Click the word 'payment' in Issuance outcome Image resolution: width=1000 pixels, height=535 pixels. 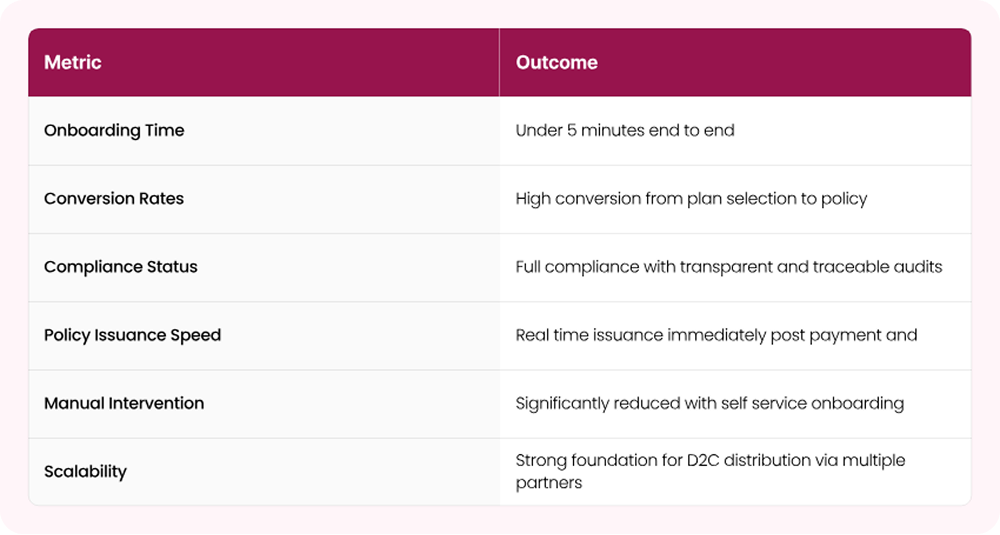846,335
